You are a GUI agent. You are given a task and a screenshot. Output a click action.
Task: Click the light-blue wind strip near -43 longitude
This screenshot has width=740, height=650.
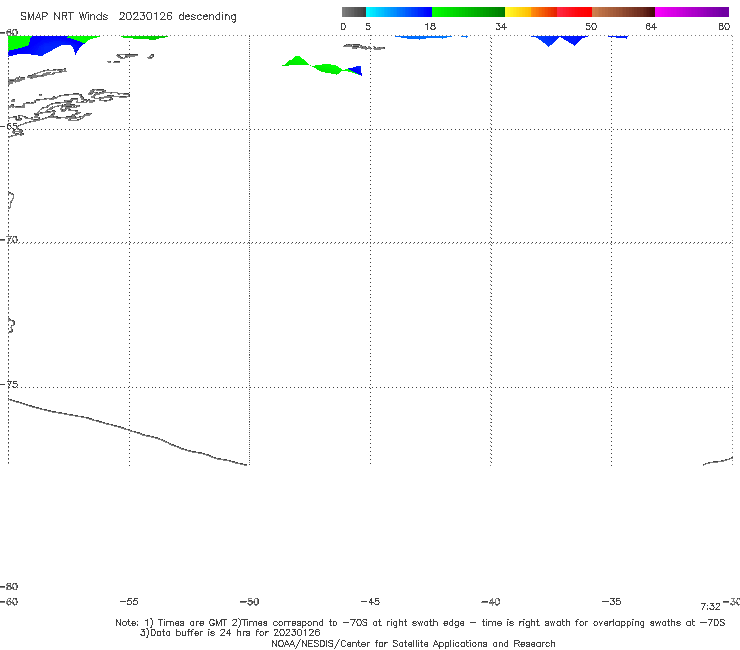[x=423, y=37]
